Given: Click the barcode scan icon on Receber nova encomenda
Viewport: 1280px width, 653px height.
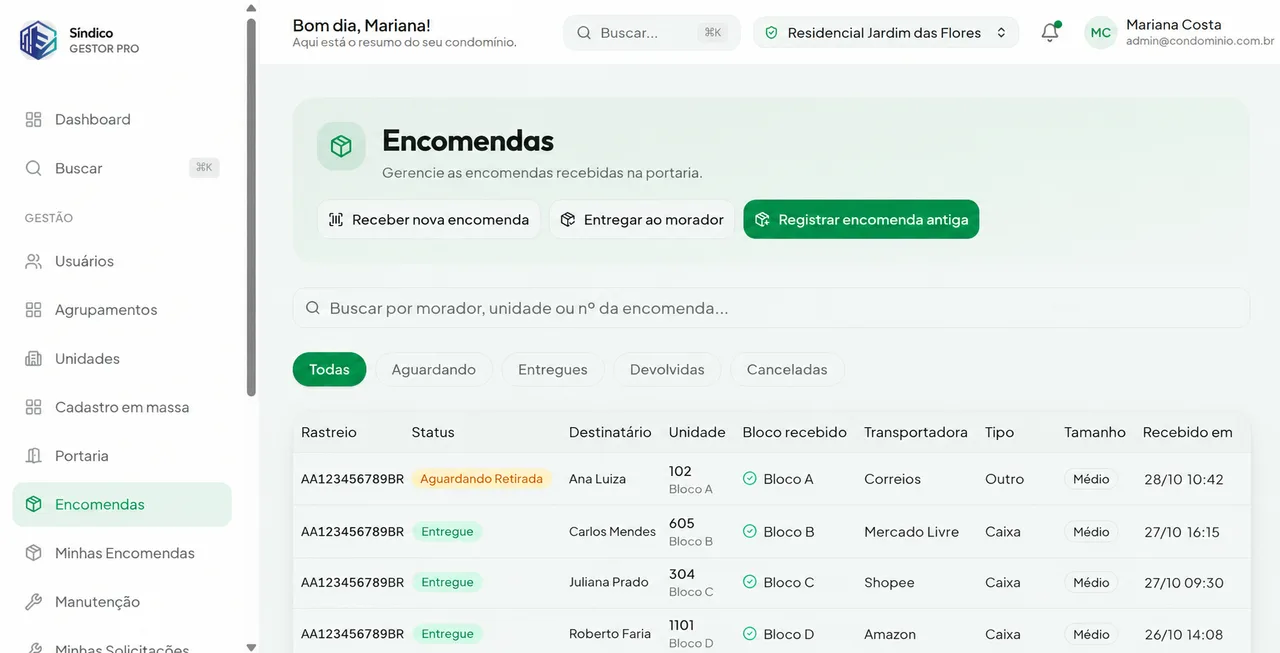Looking at the screenshot, I should 336,219.
